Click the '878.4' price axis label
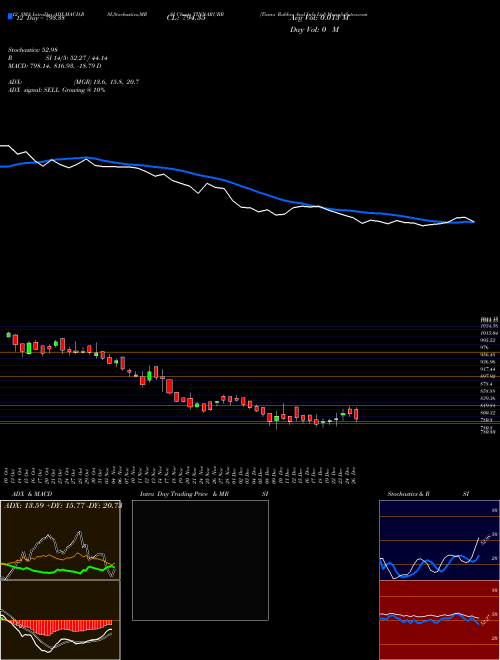 (488, 384)
